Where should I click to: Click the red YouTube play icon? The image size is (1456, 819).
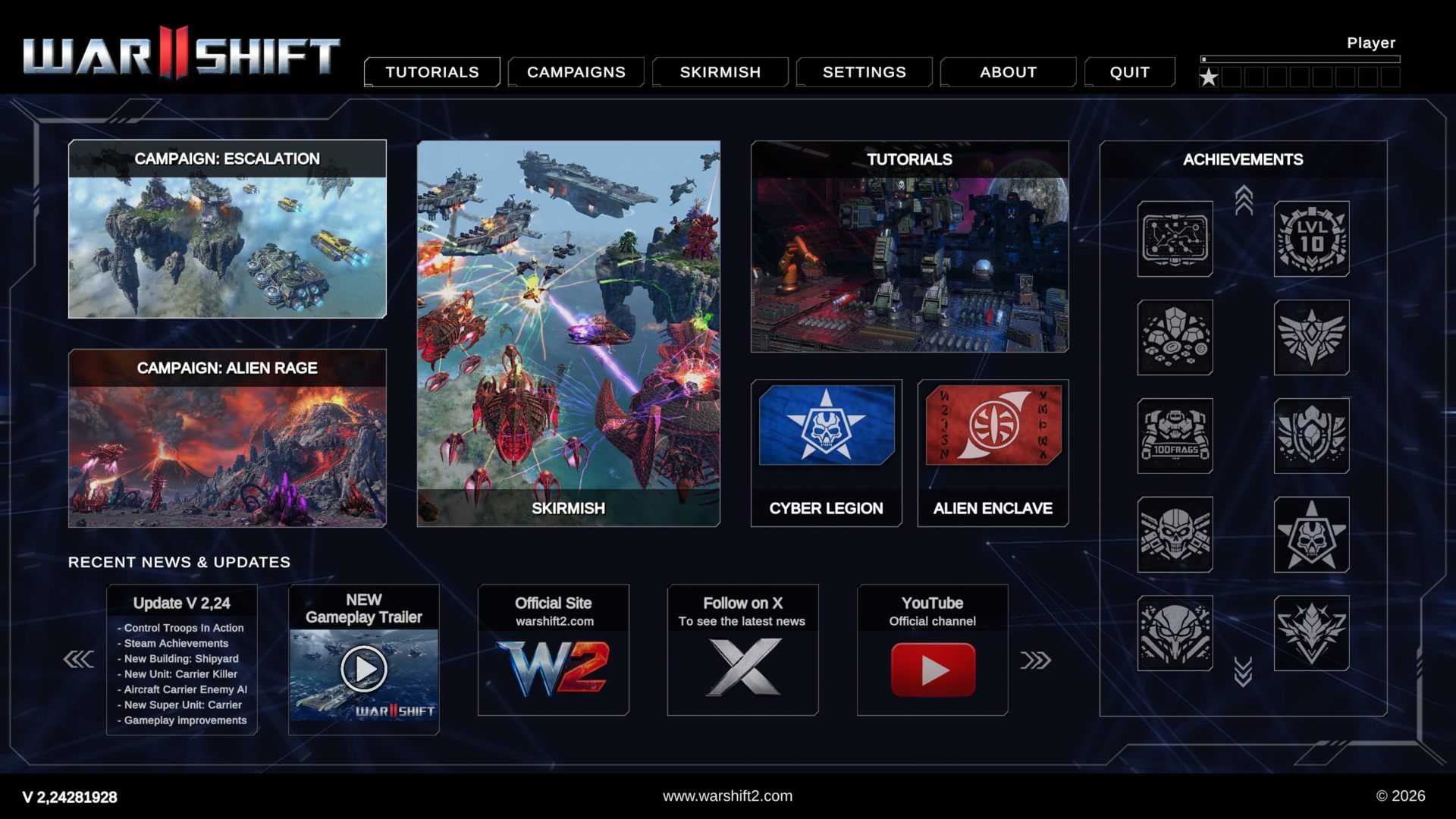[x=933, y=670]
